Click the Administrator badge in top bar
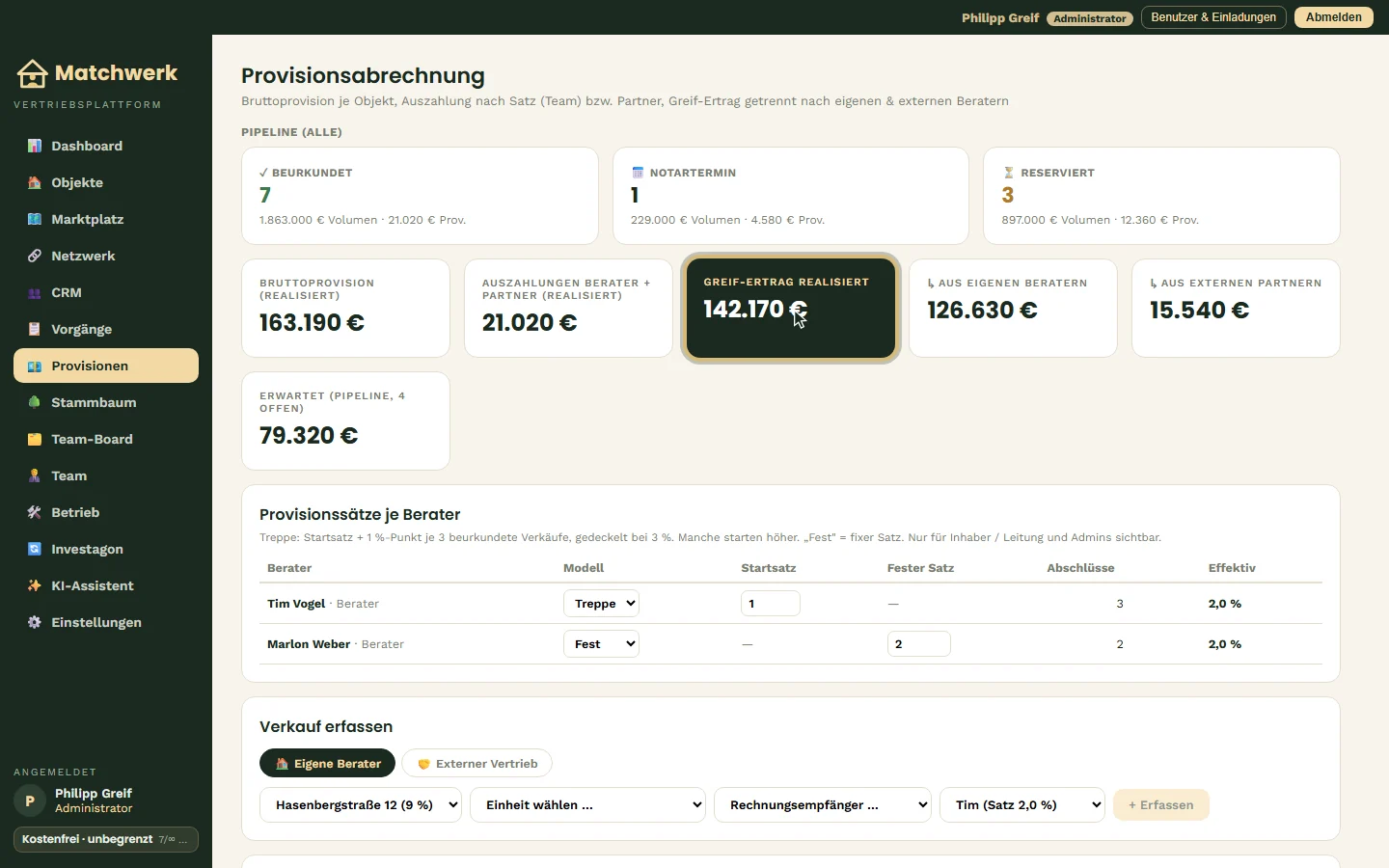The image size is (1389, 868). point(1089,18)
